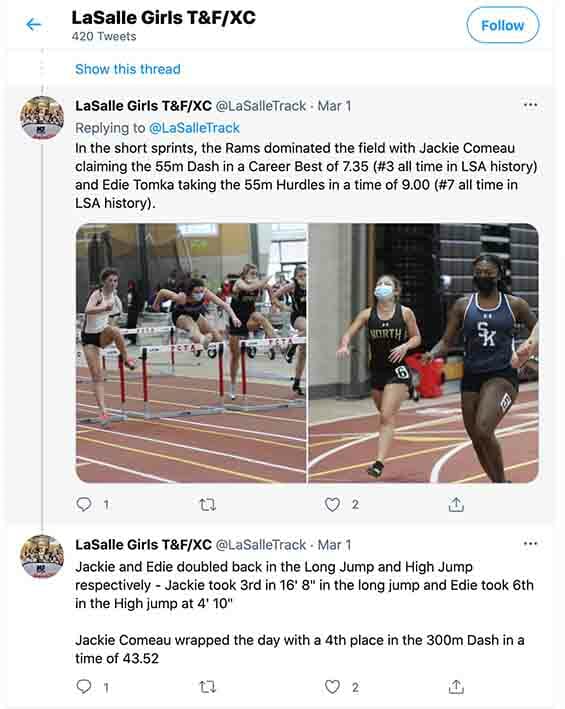Reply to the short sprints tweet
Image resolution: width=565 pixels, height=709 pixels.
[x=84, y=504]
